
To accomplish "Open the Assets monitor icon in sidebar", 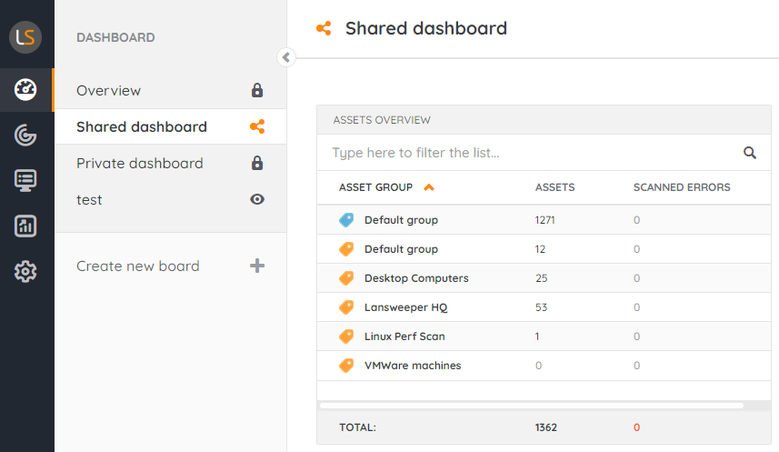I will [25, 180].
